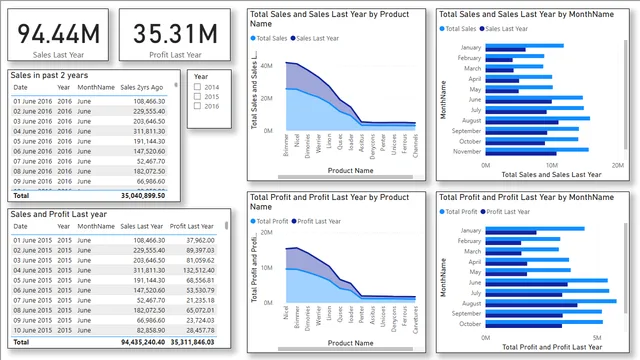Select the 01 June 2015 row date
This screenshot has height=360, width=640.
tap(33, 240)
